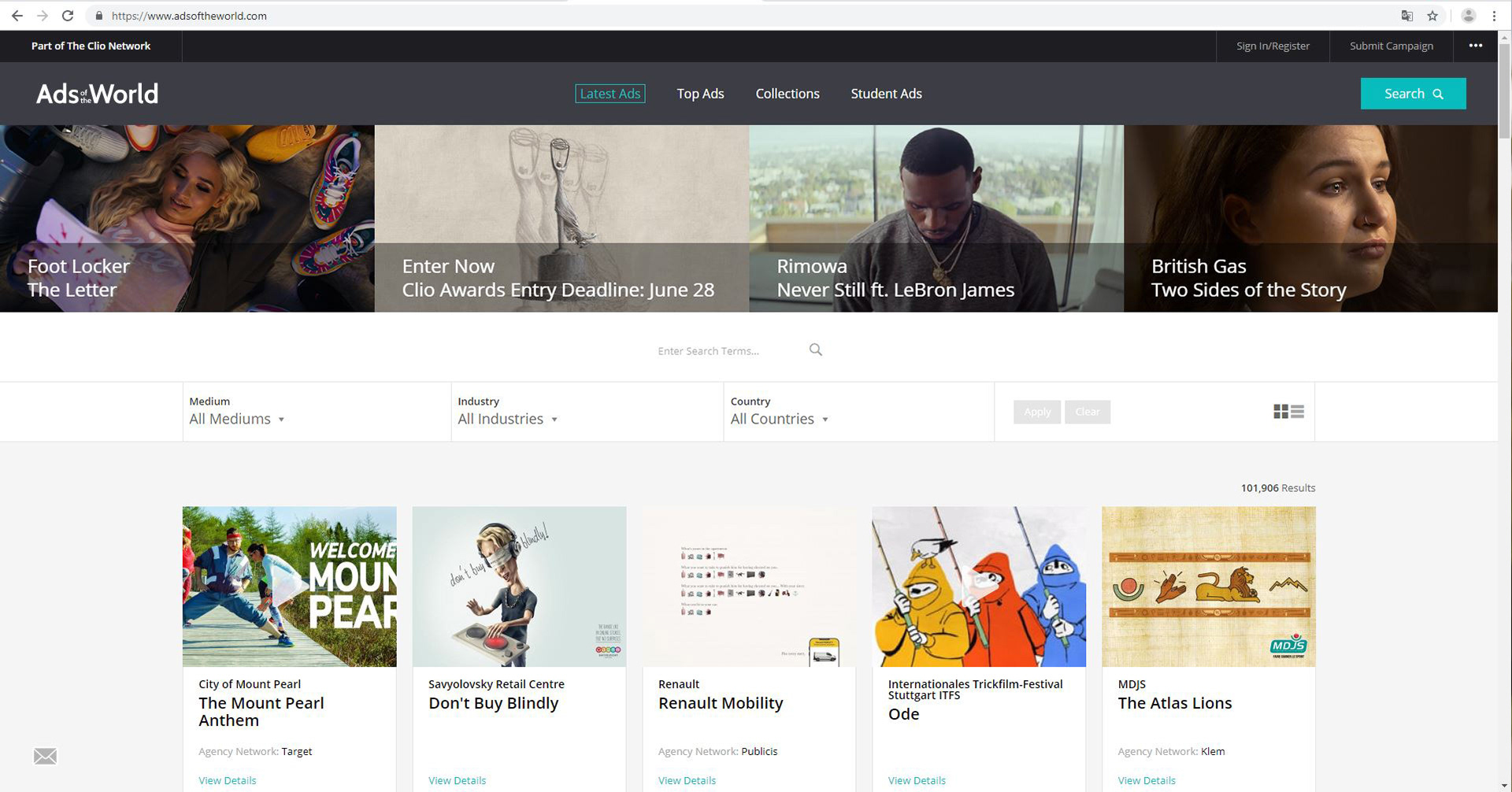Bookmark this page with star icon
Viewport: 1512px width, 792px height.
tap(1432, 16)
